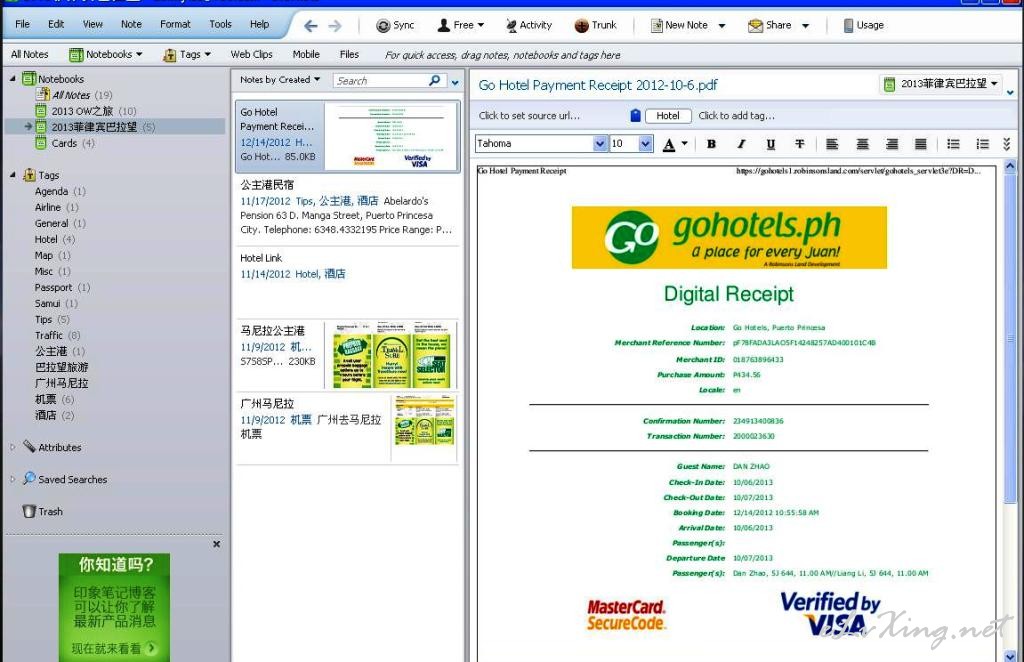
Task: Open the Activity feed
Action: coord(529,25)
